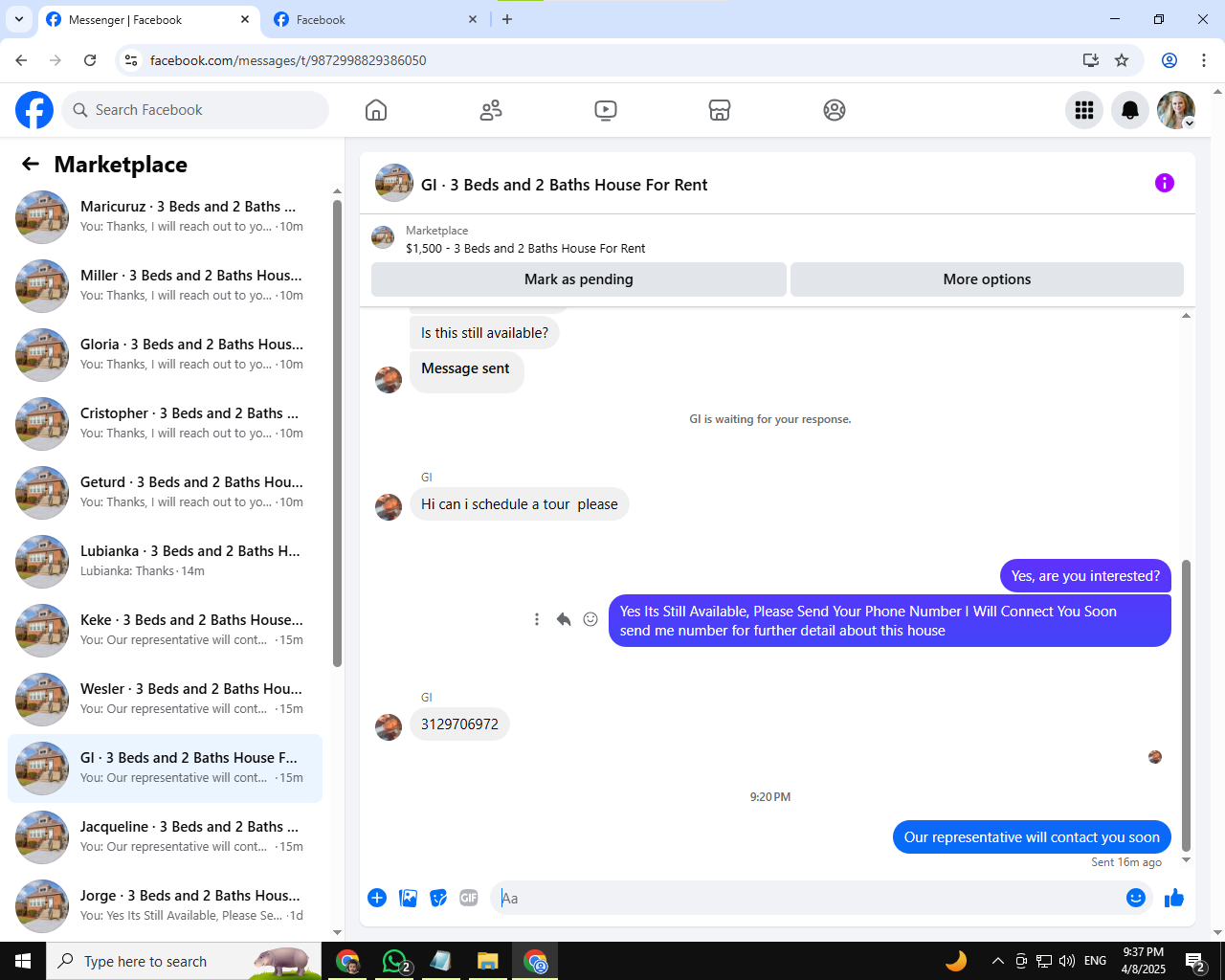Attach a photo with image icon

tap(408, 898)
